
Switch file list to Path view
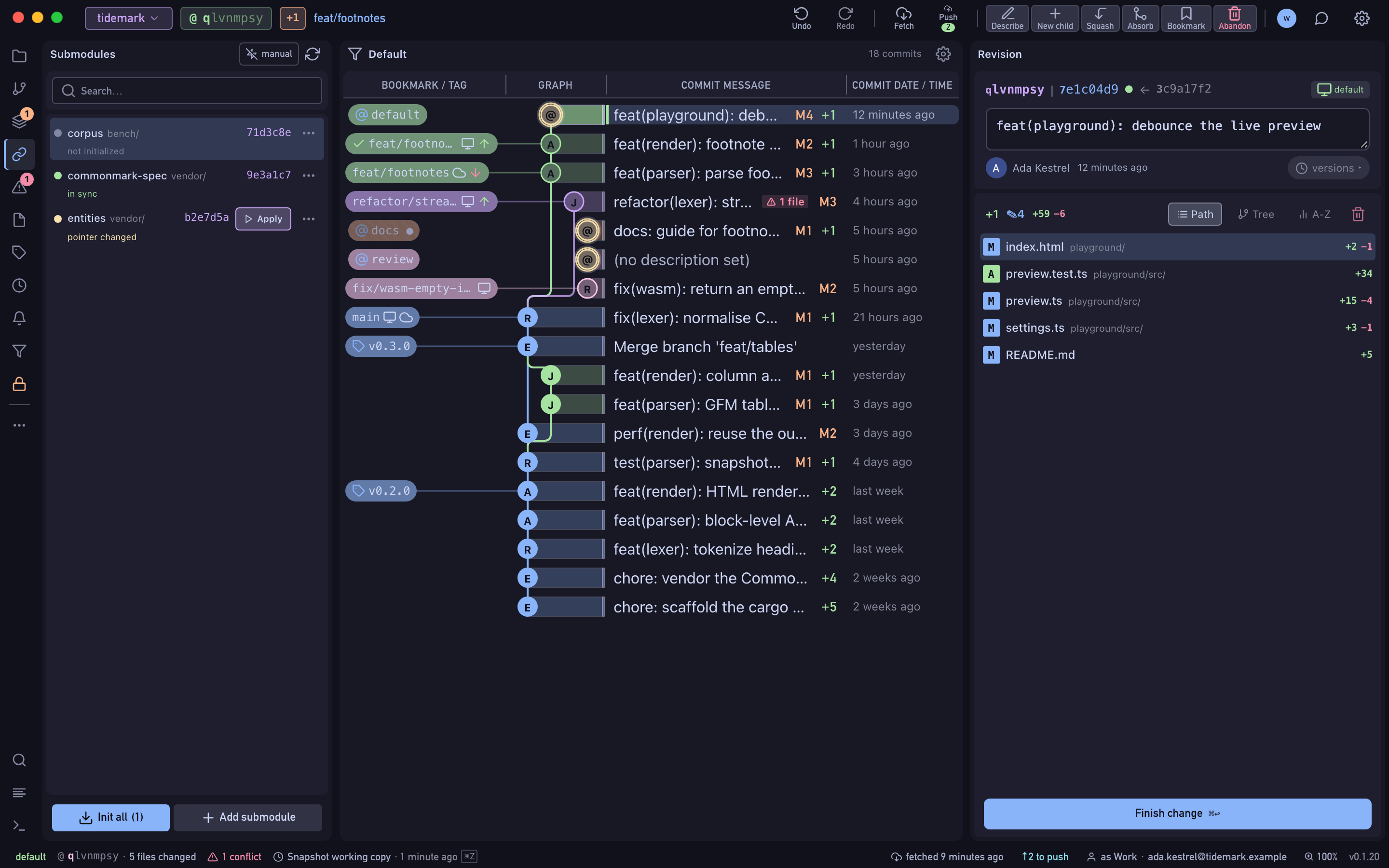click(x=1195, y=214)
